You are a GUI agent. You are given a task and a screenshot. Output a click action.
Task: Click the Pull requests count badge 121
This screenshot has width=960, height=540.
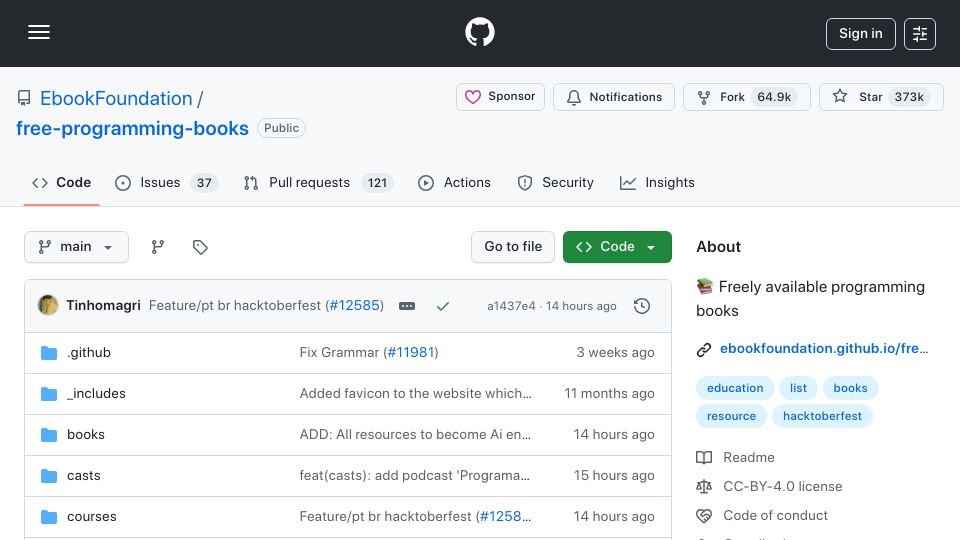377,182
